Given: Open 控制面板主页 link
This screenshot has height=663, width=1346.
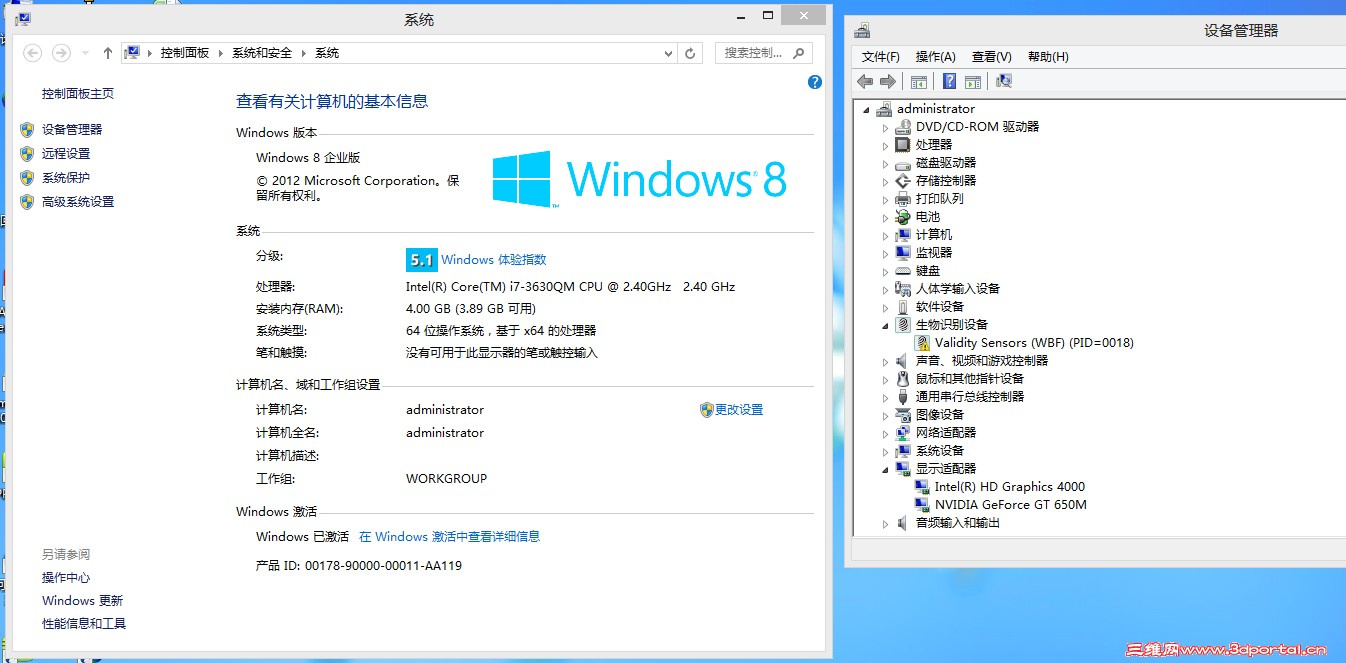Looking at the screenshot, I should 78,93.
